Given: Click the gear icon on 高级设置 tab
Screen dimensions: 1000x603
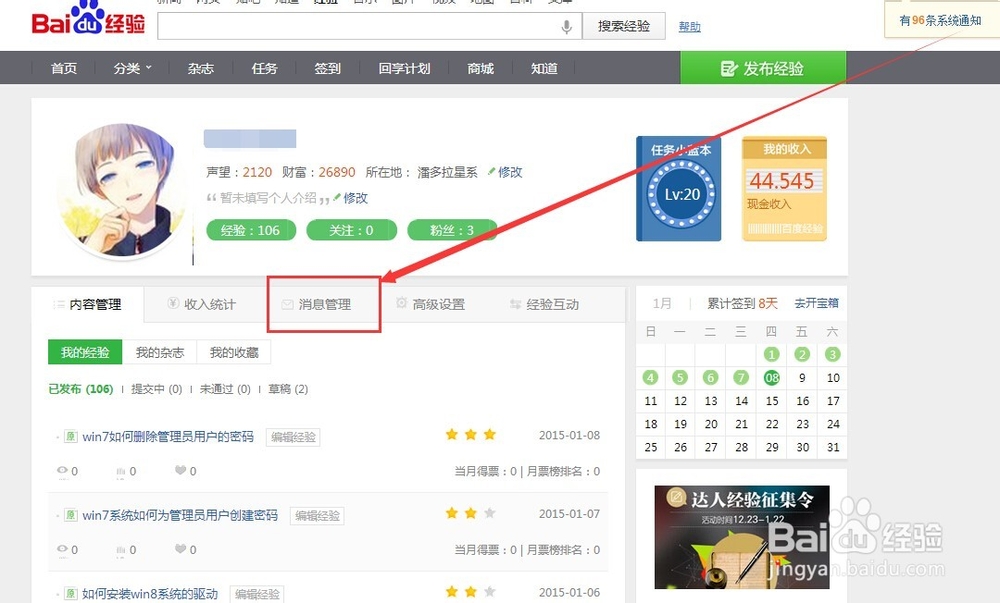Looking at the screenshot, I should click(402, 303).
